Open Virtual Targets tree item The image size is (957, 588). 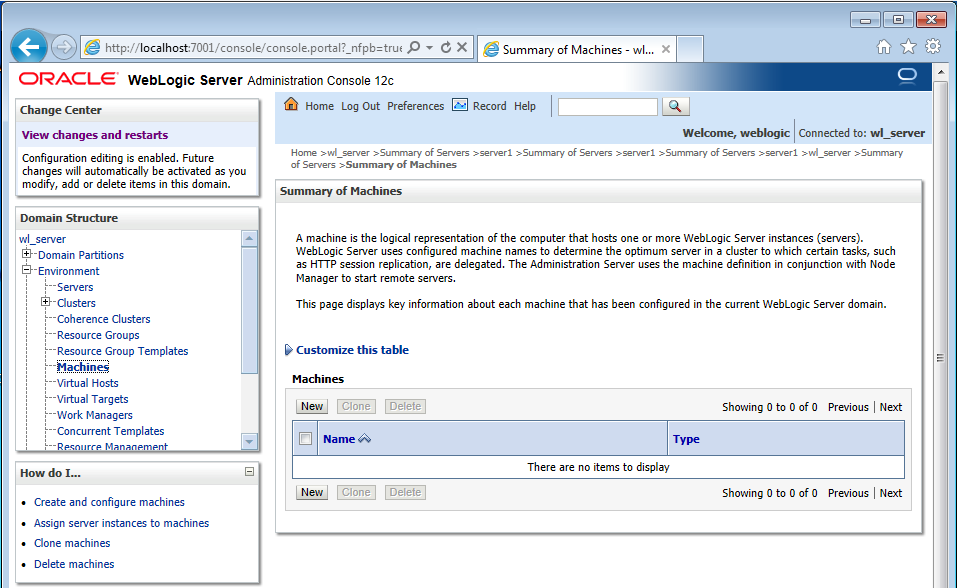[92, 399]
